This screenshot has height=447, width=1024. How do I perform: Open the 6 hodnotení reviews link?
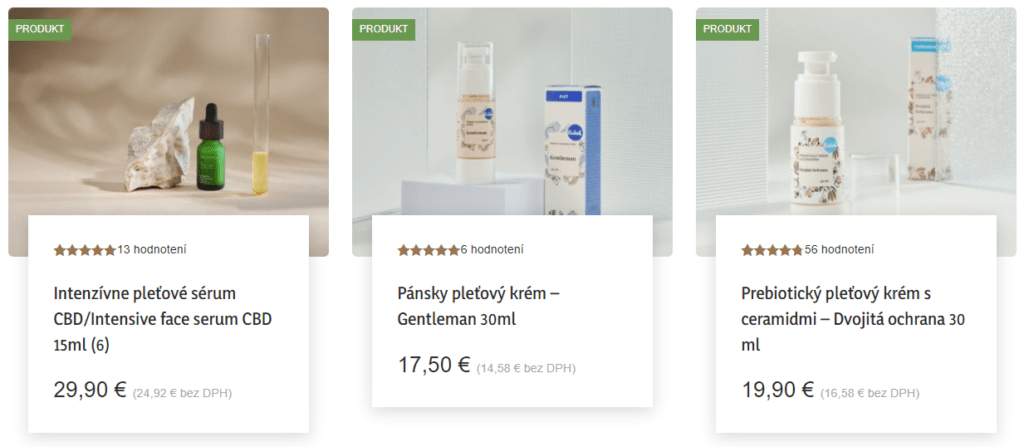tap(492, 250)
